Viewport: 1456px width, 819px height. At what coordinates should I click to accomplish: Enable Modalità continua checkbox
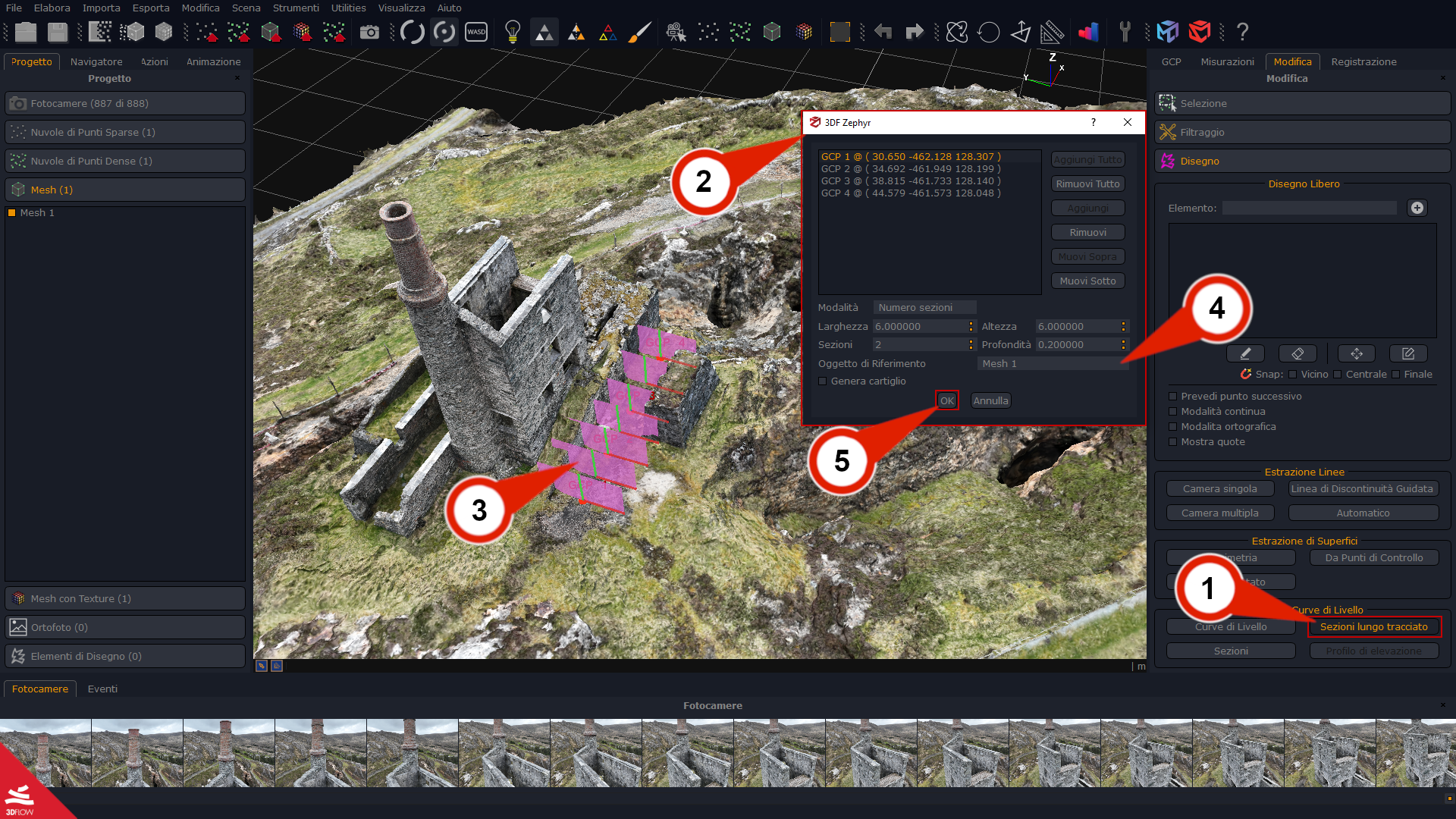click(1173, 412)
